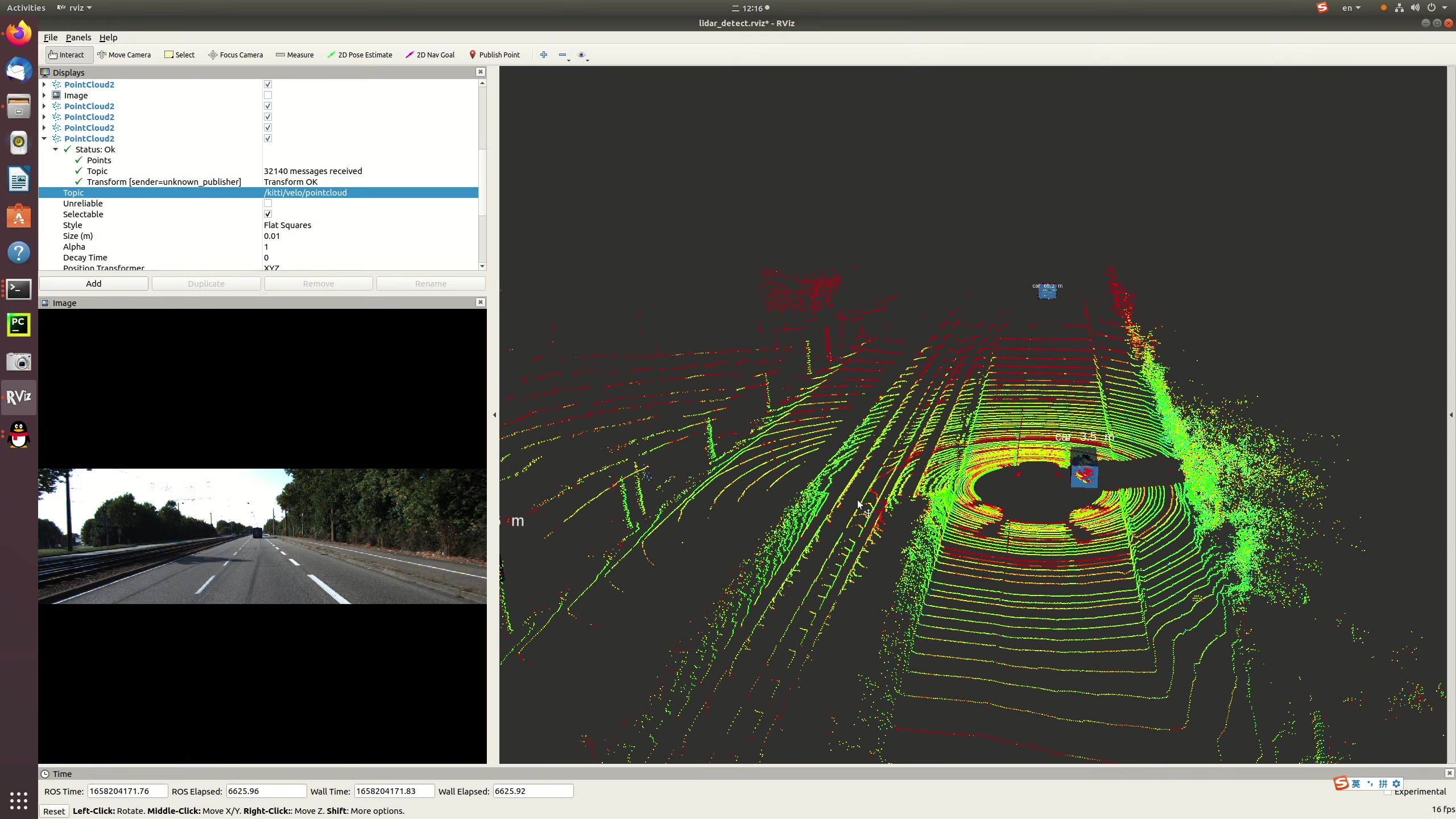
Task: Open the view options dropdown in toolbar
Action: click(x=582, y=55)
